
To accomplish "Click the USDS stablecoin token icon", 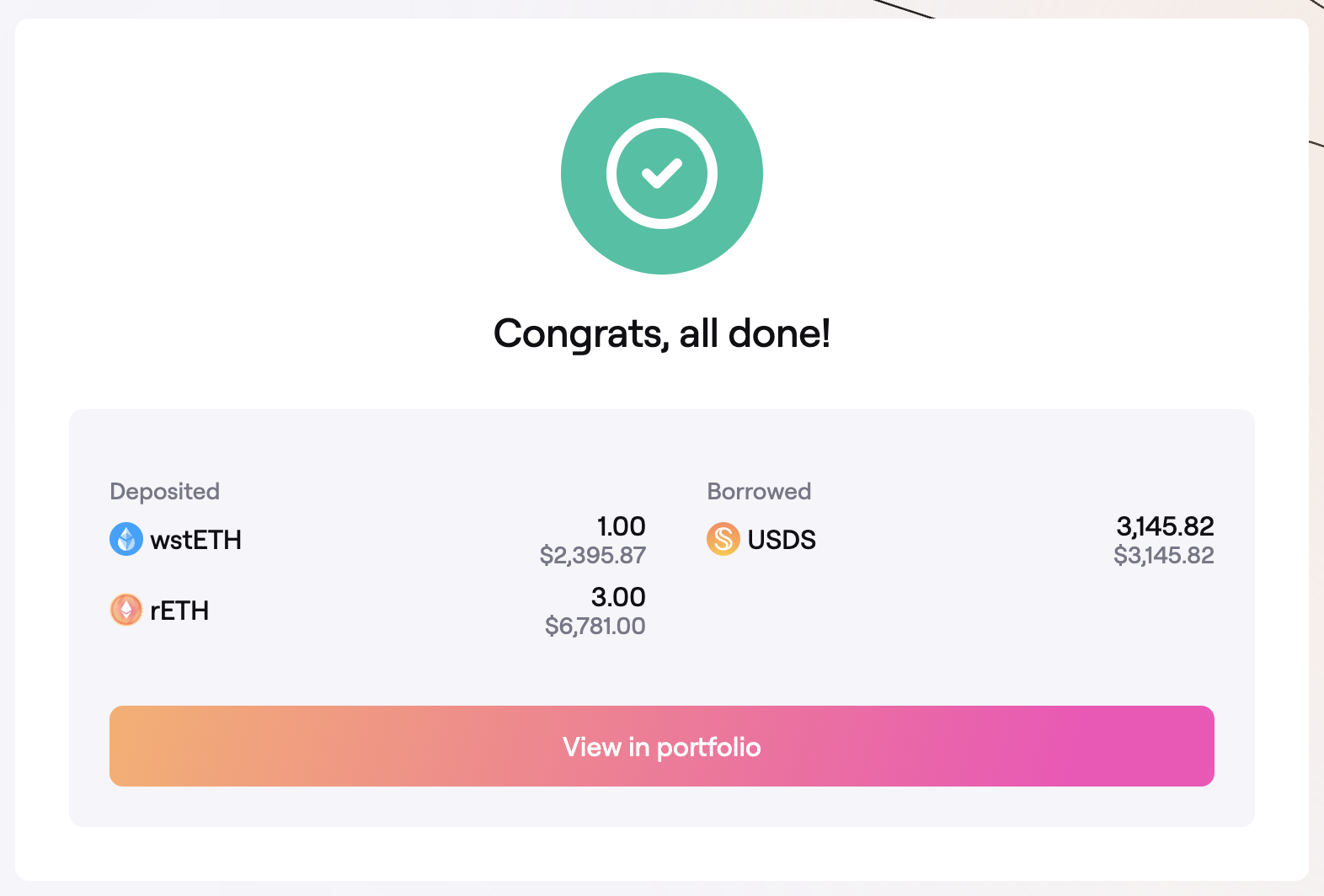I will [723, 539].
